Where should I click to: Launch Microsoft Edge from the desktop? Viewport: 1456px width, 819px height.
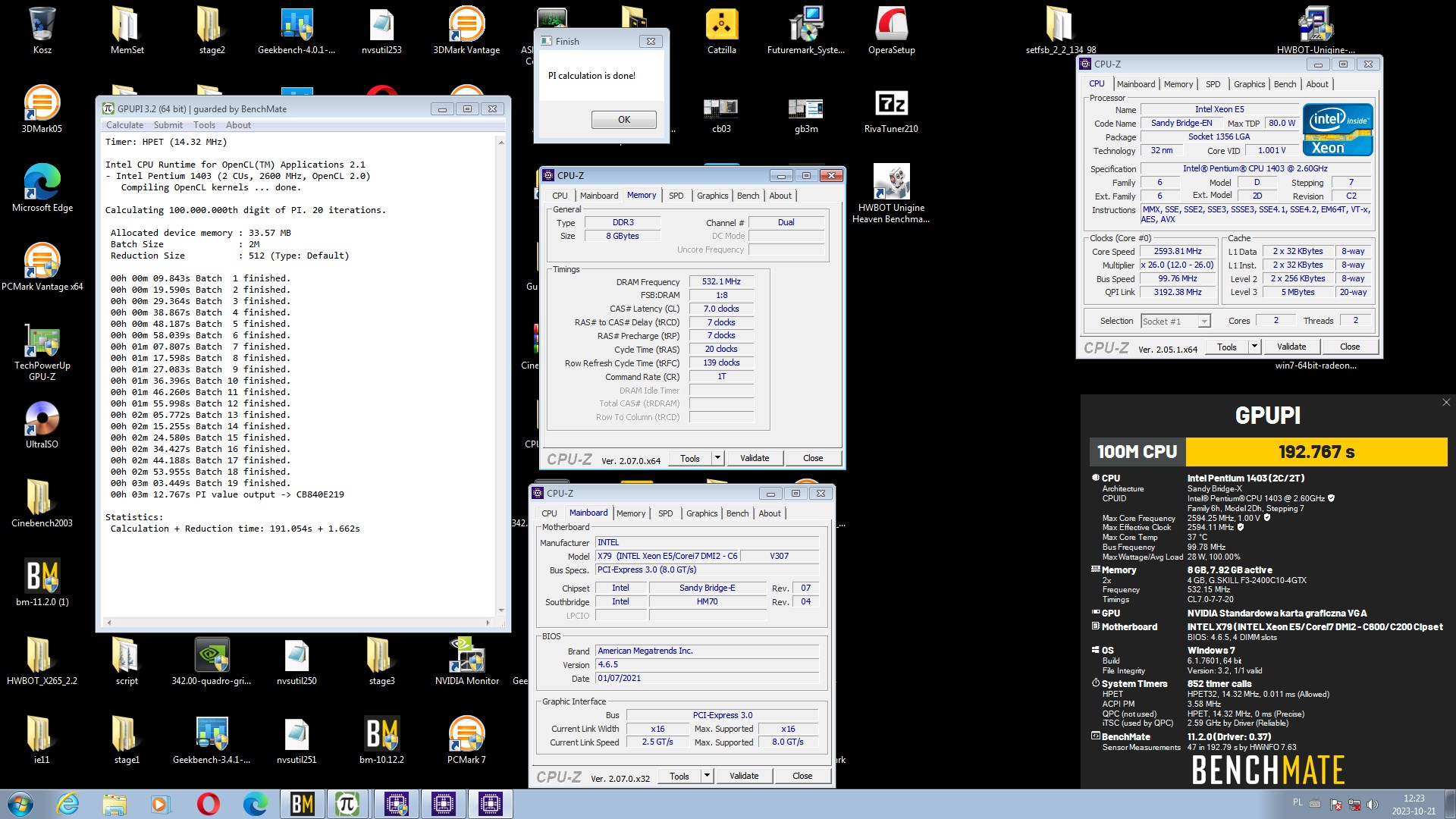pyautogui.click(x=42, y=188)
